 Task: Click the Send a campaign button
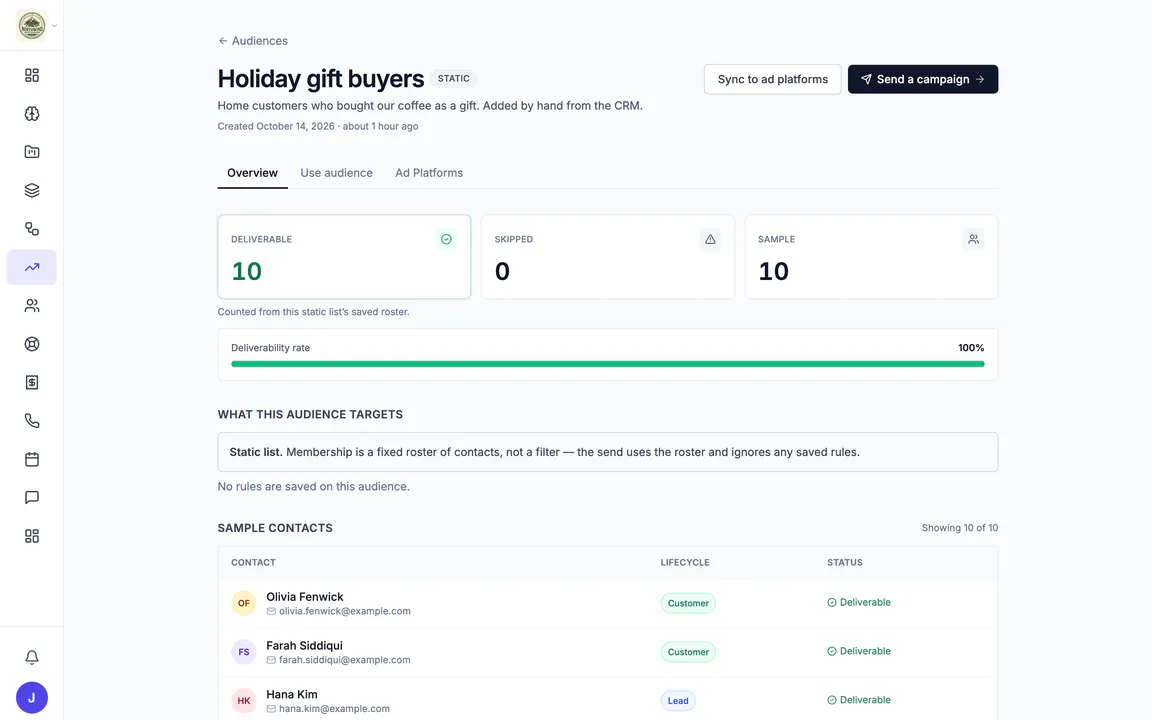(923, 79)
